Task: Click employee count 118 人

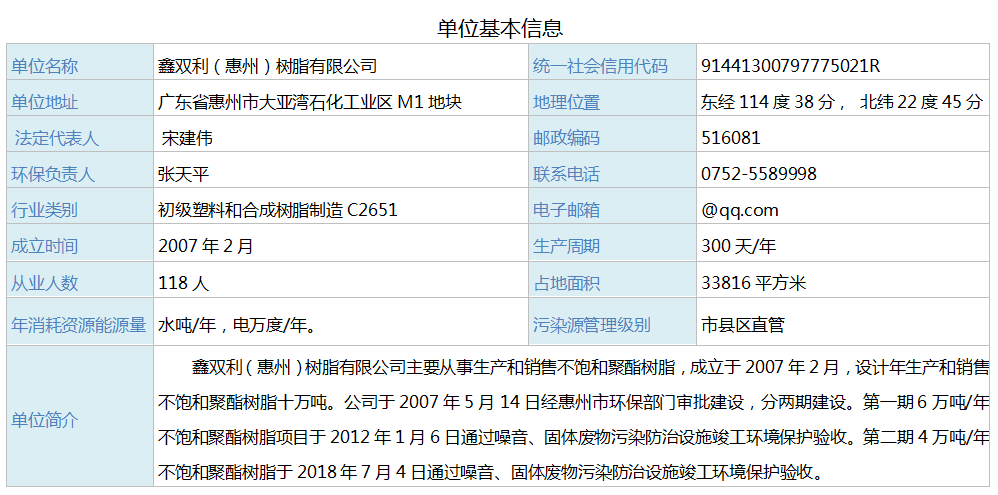Action: point(183,283)
